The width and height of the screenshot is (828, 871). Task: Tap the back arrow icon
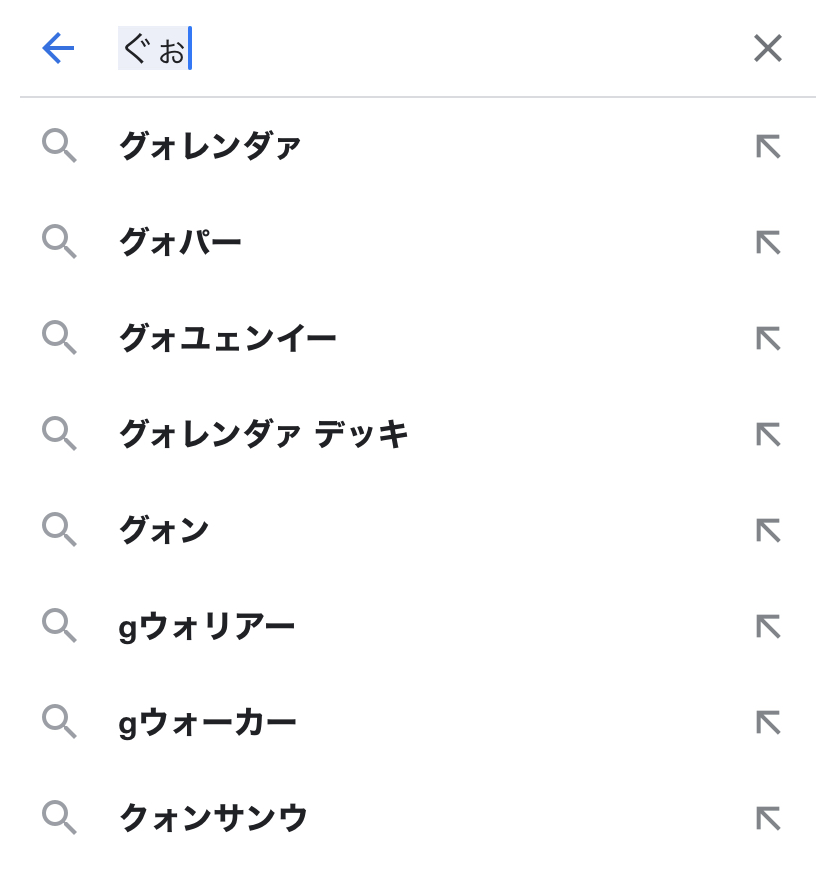click(x=58, y=48)
